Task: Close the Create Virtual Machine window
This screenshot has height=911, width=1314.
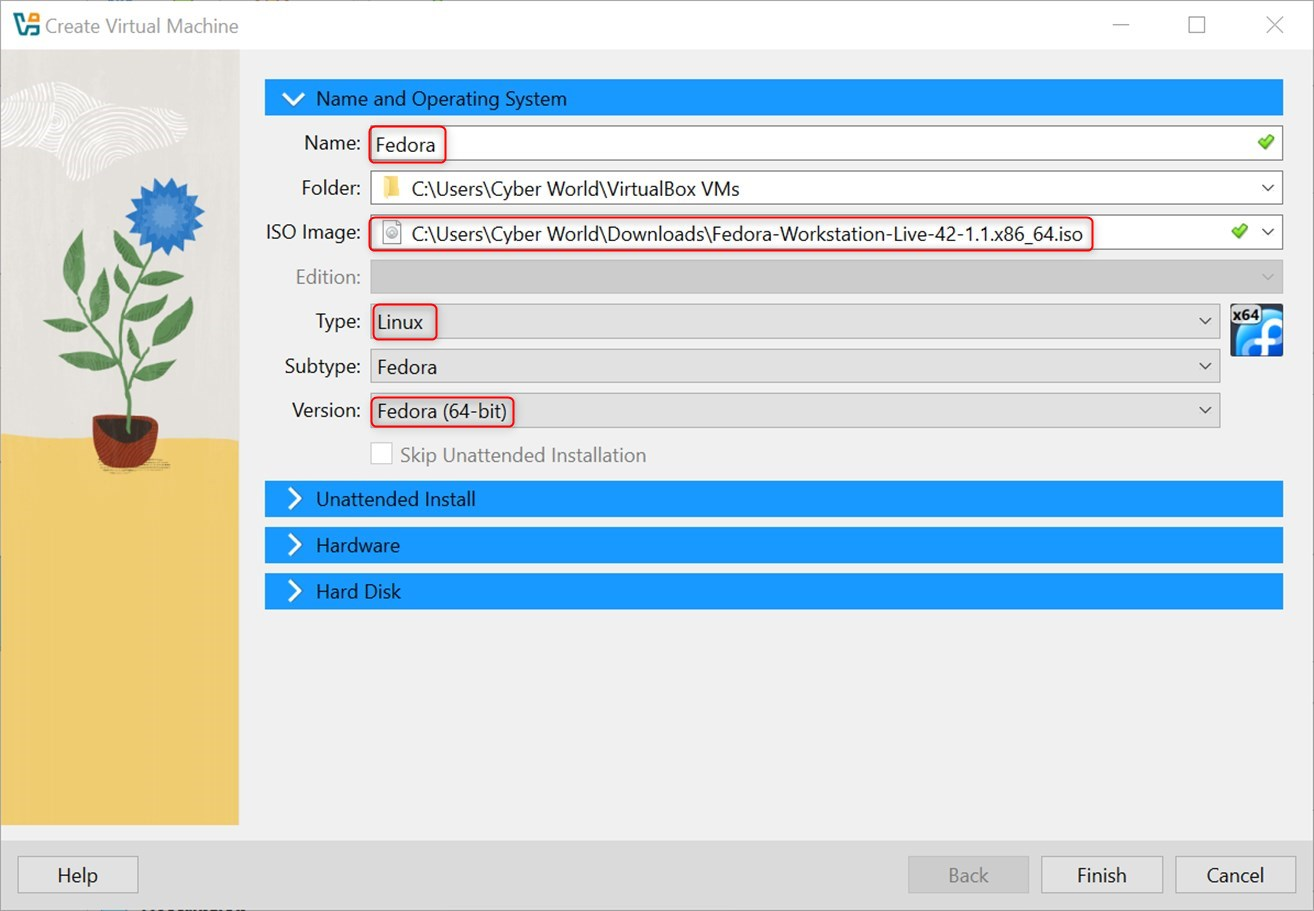Action: 1274,25
